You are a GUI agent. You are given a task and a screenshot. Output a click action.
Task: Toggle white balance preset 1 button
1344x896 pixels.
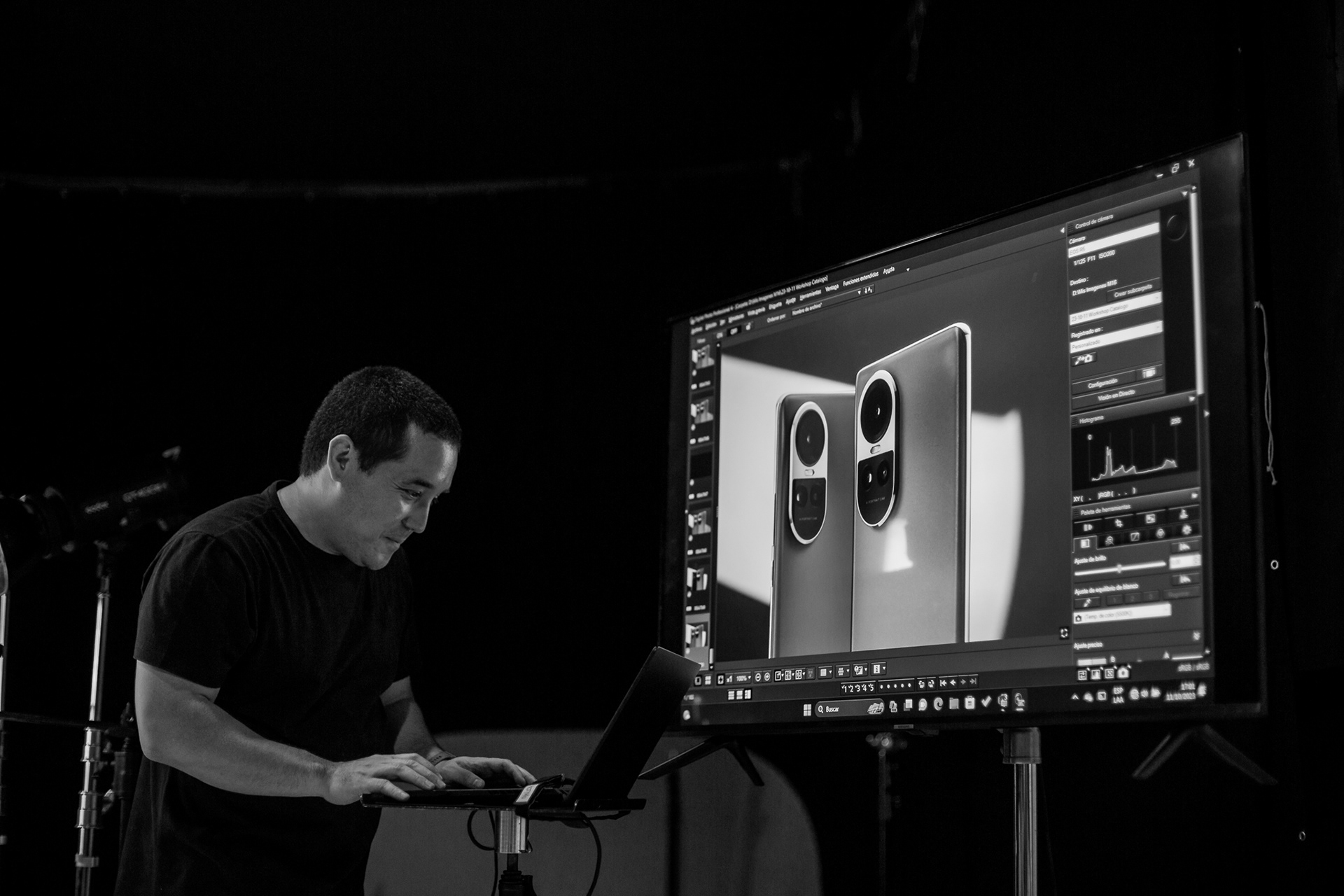[x=1114, y=599]
